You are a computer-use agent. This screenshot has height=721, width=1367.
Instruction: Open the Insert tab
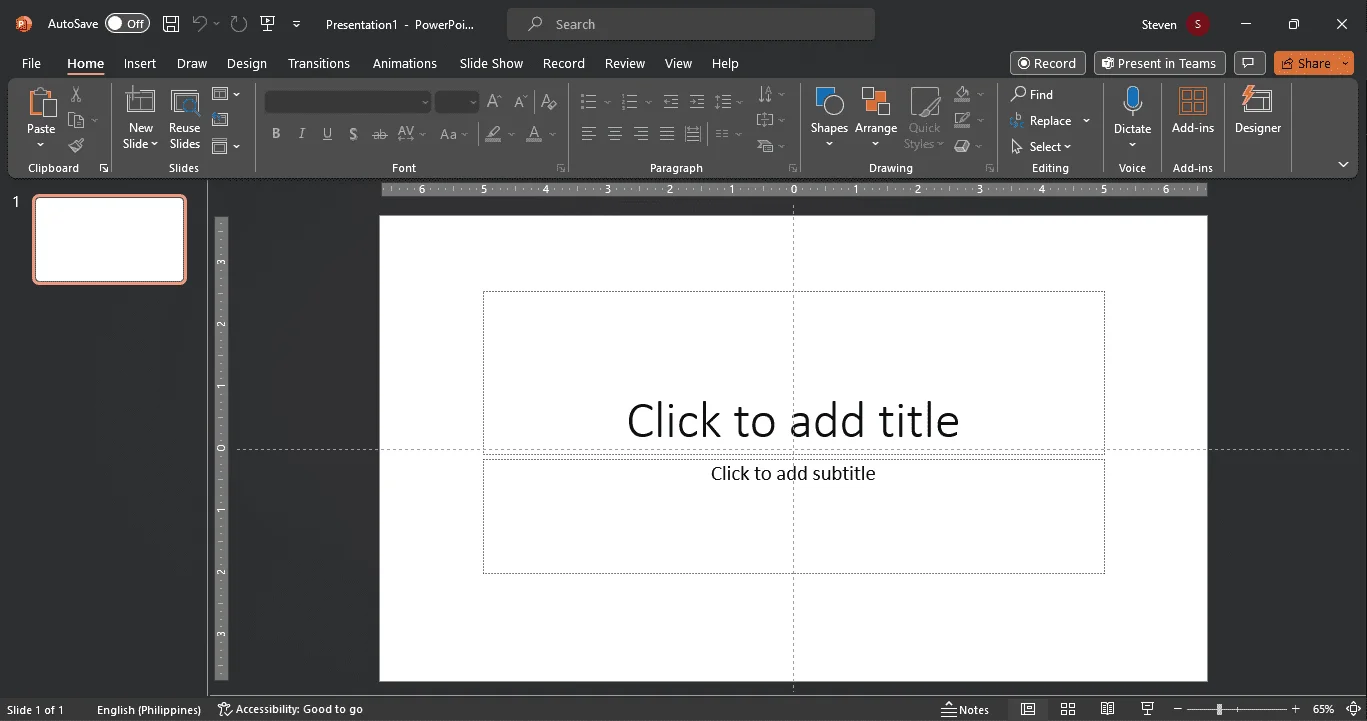tap(140, 63)
